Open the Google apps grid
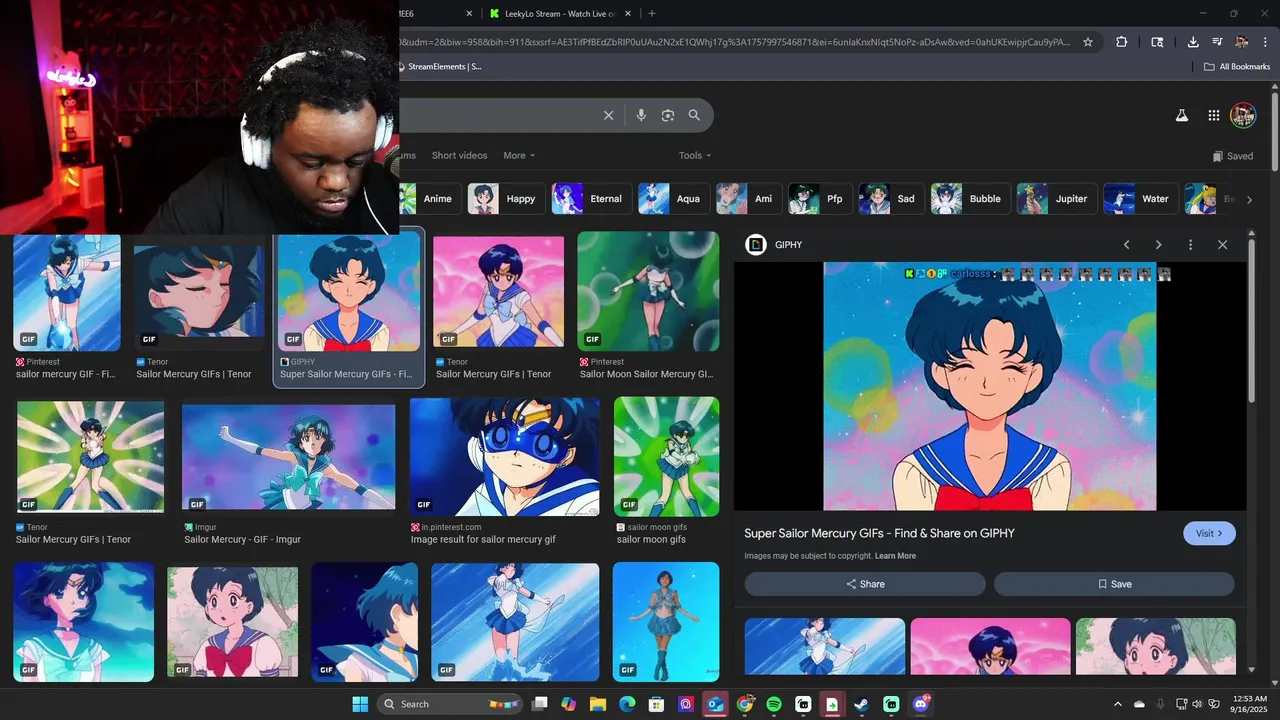Screen dimensions: 1280x720 [1213, 115]
